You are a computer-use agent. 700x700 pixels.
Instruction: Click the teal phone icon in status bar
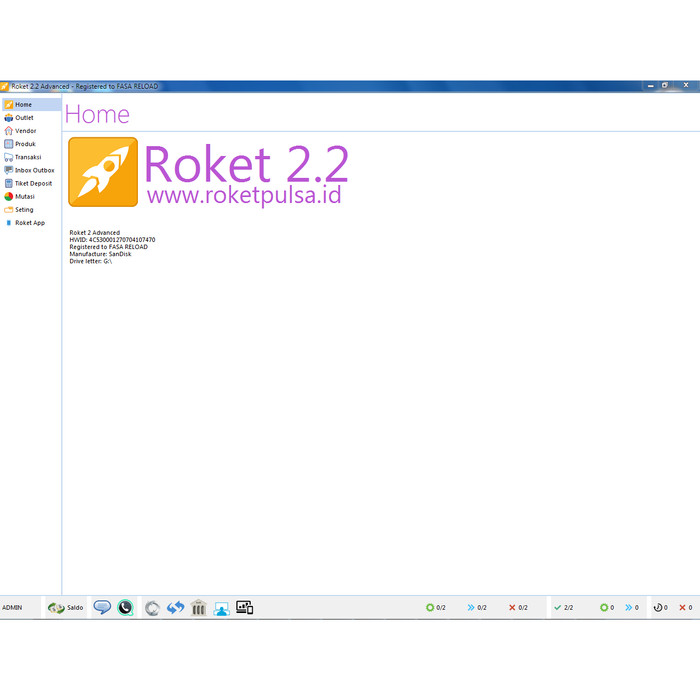coord(125,607)
